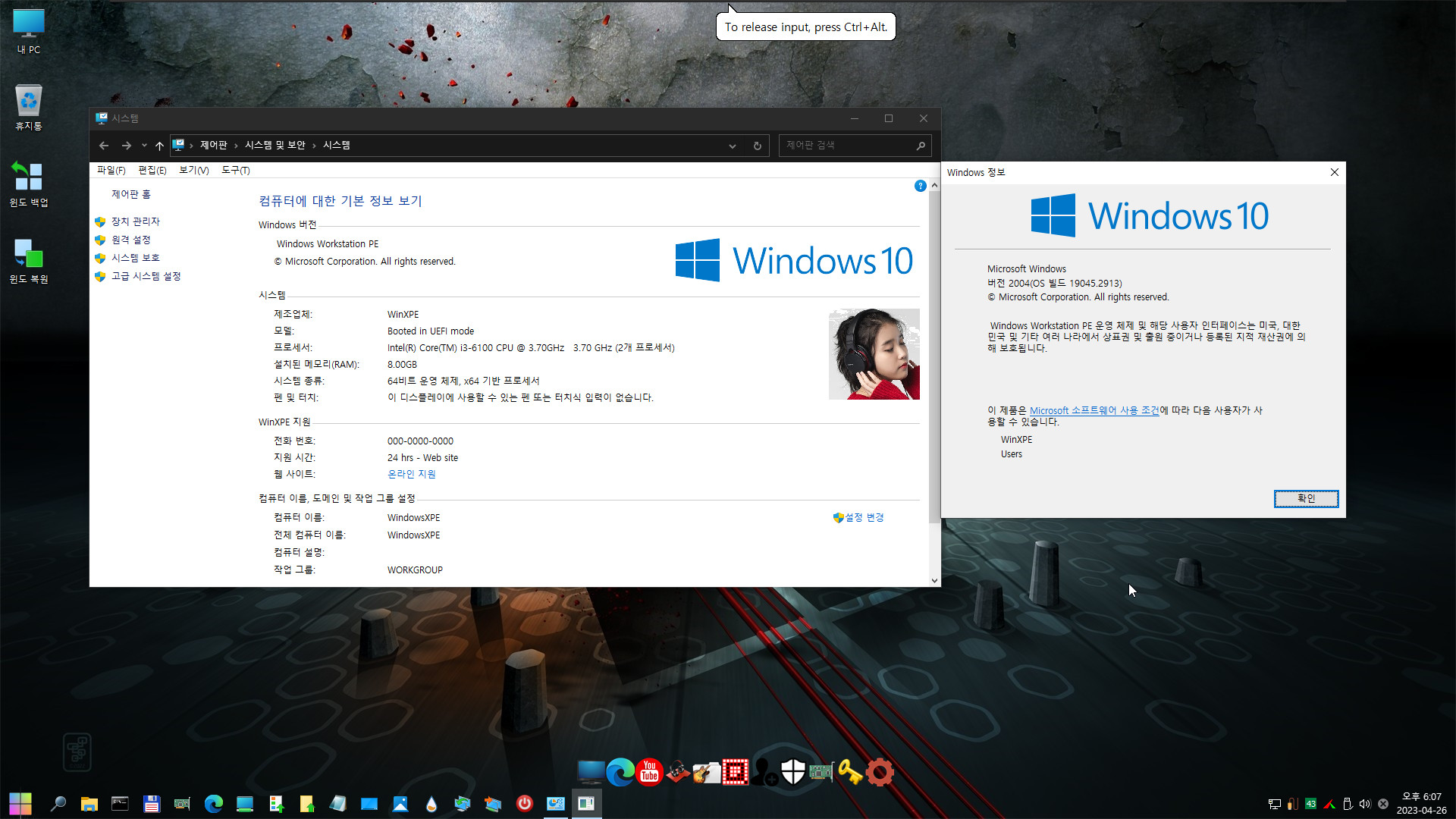Select 시스템 및 보안 in the breadcrumb
Screen dimensions: 1456x819
click(x=275, y=145)
